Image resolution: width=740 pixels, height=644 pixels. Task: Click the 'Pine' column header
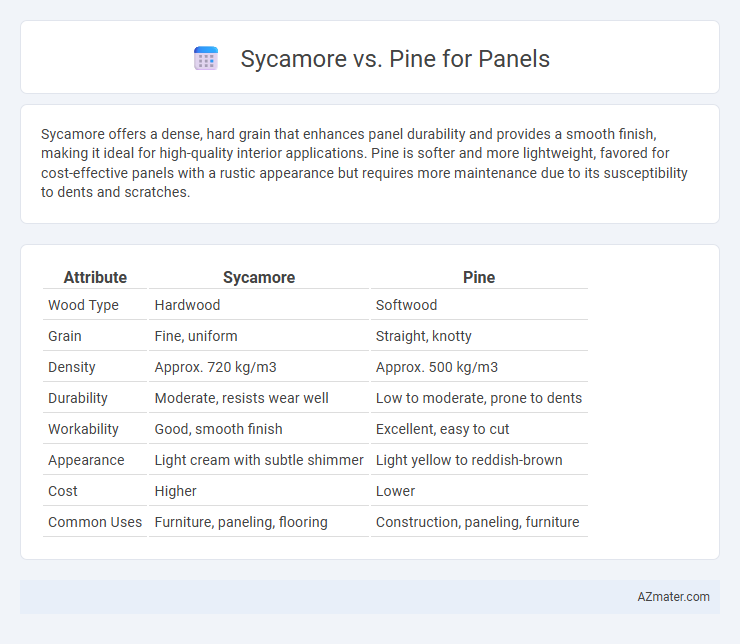point(479,277)
